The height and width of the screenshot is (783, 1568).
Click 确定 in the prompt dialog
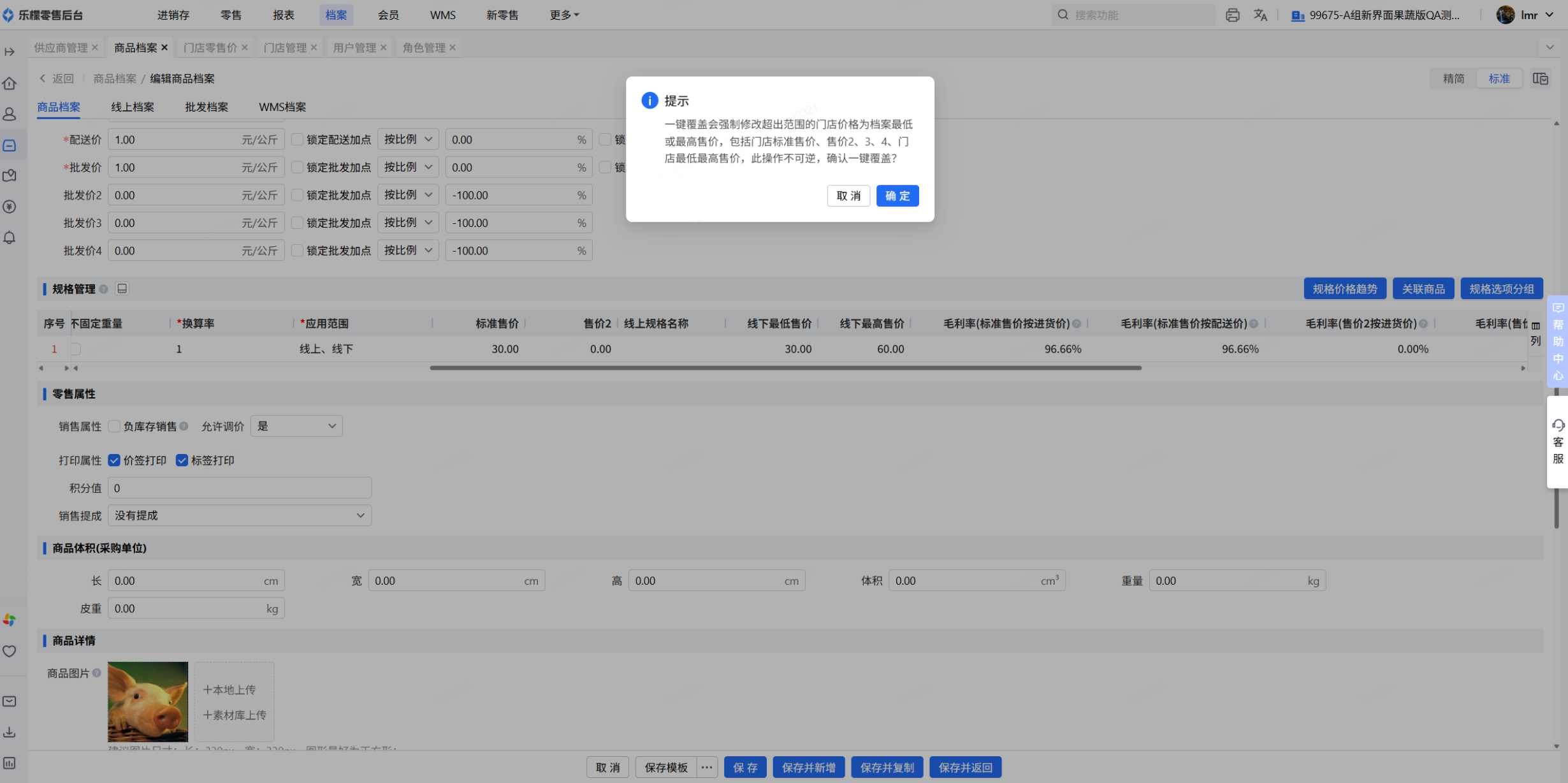[x=897, y=196]
